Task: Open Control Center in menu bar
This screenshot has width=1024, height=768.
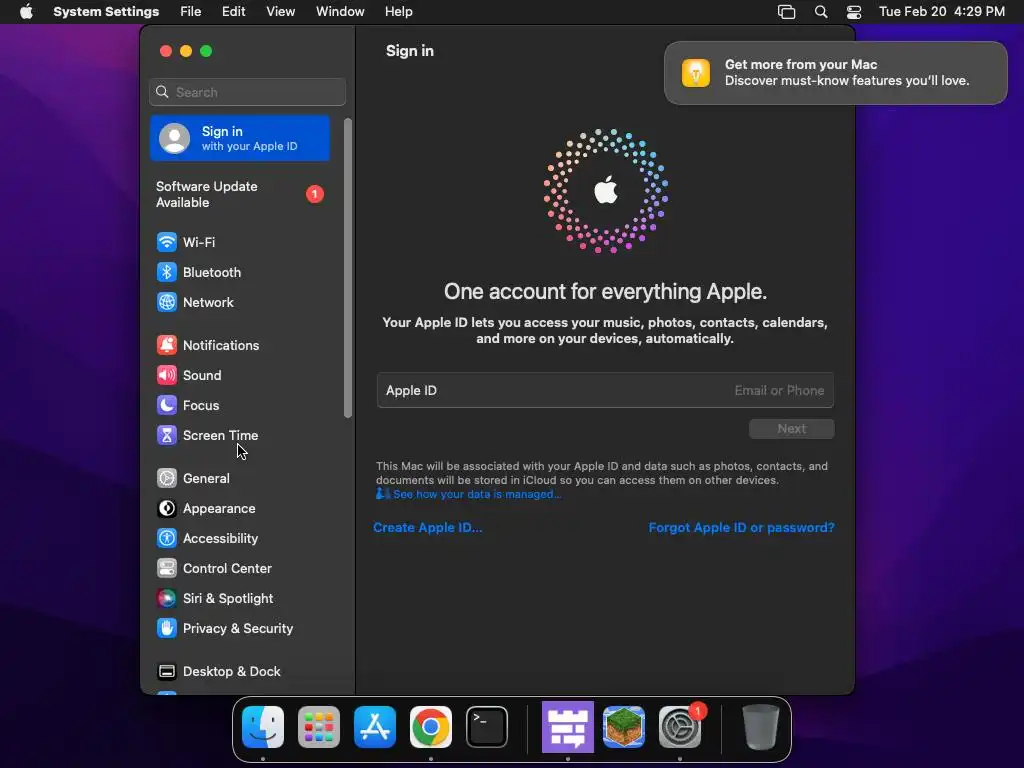Action: [854, 12]
